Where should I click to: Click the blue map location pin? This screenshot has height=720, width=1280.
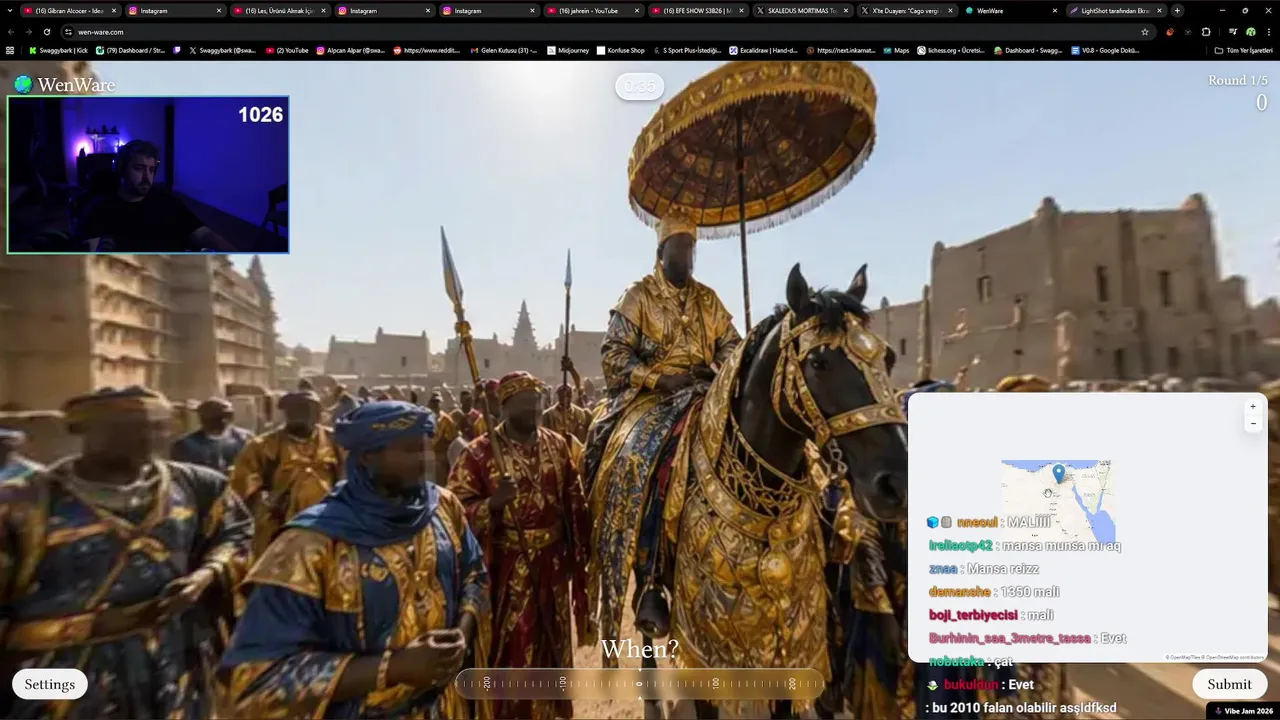click(1059, 474)
